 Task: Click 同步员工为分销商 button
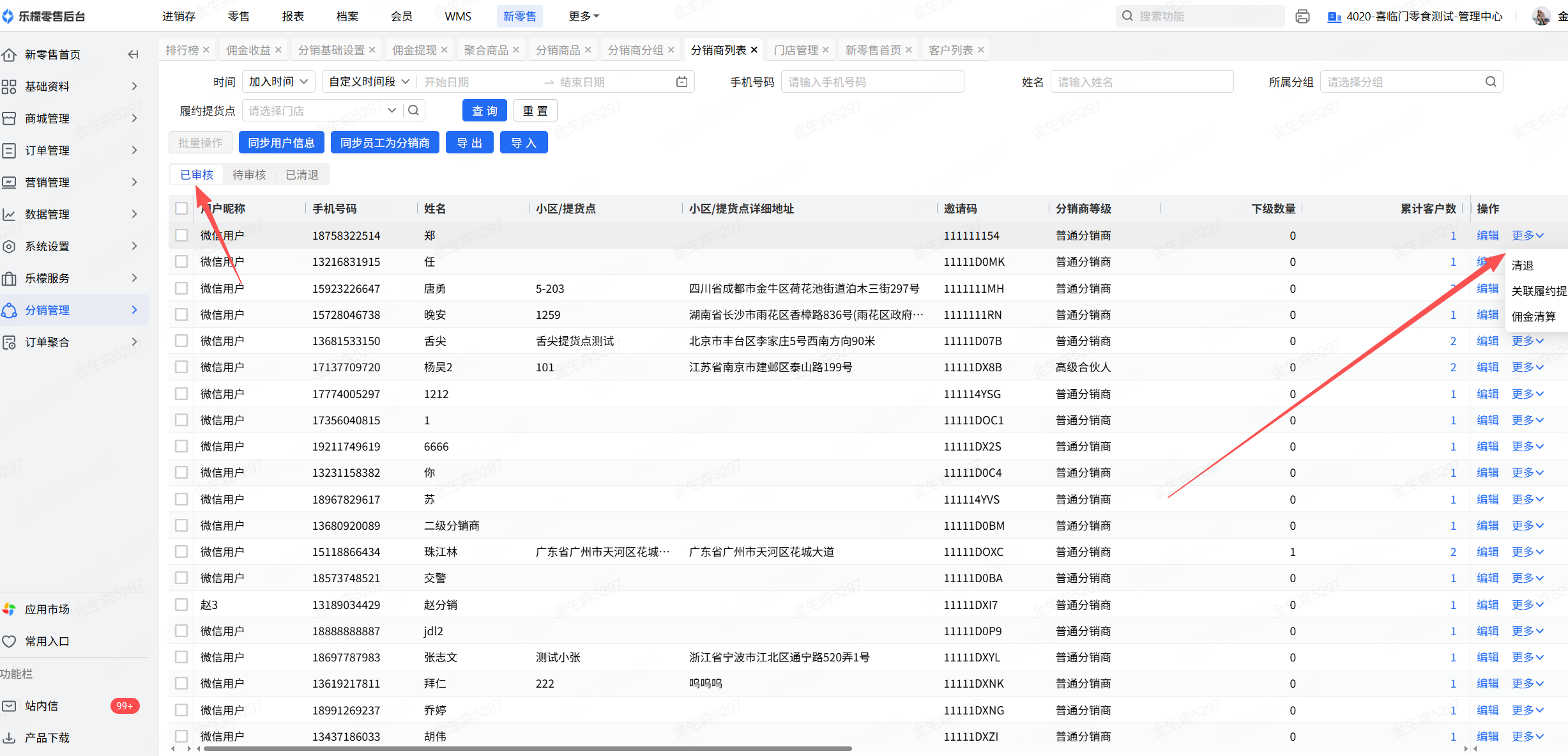pyautogui.click(x=384, y=143)
